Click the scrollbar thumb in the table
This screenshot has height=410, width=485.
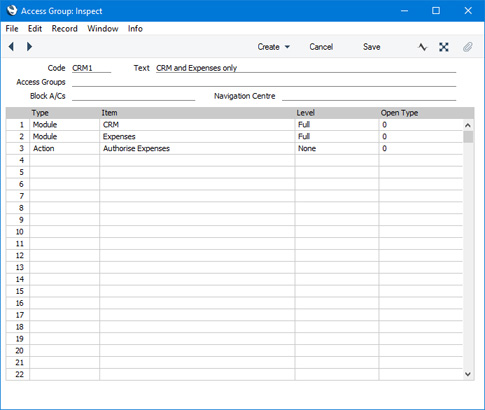tap(468, 137)
